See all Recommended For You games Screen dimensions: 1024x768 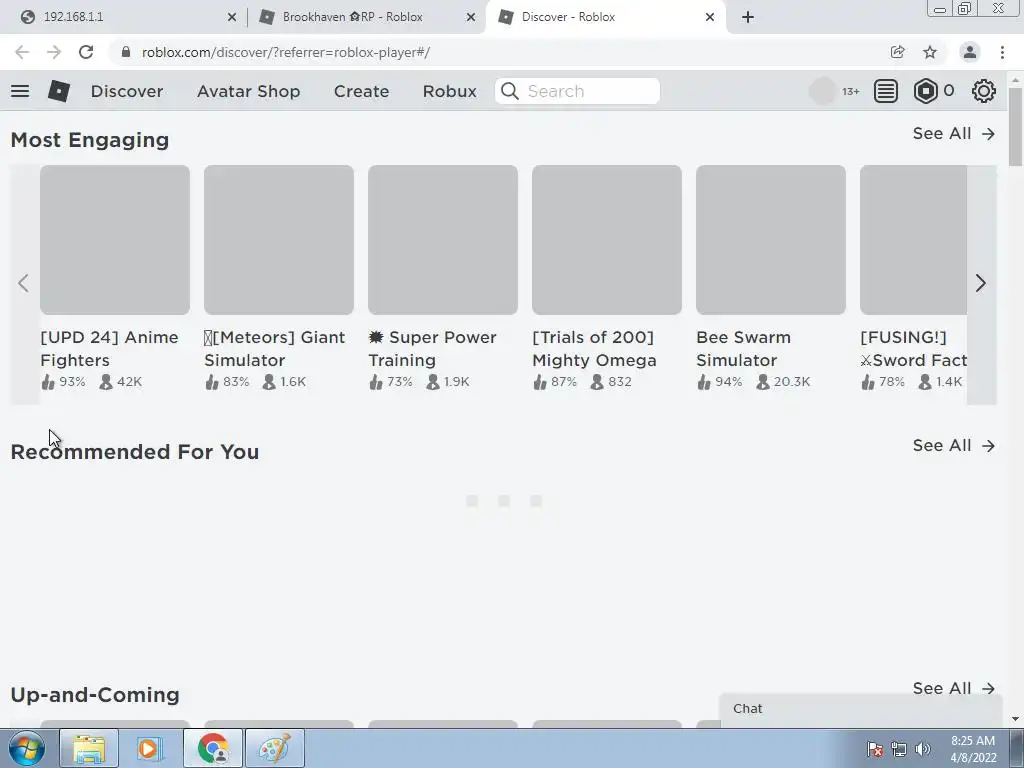(x=953, y=445)
